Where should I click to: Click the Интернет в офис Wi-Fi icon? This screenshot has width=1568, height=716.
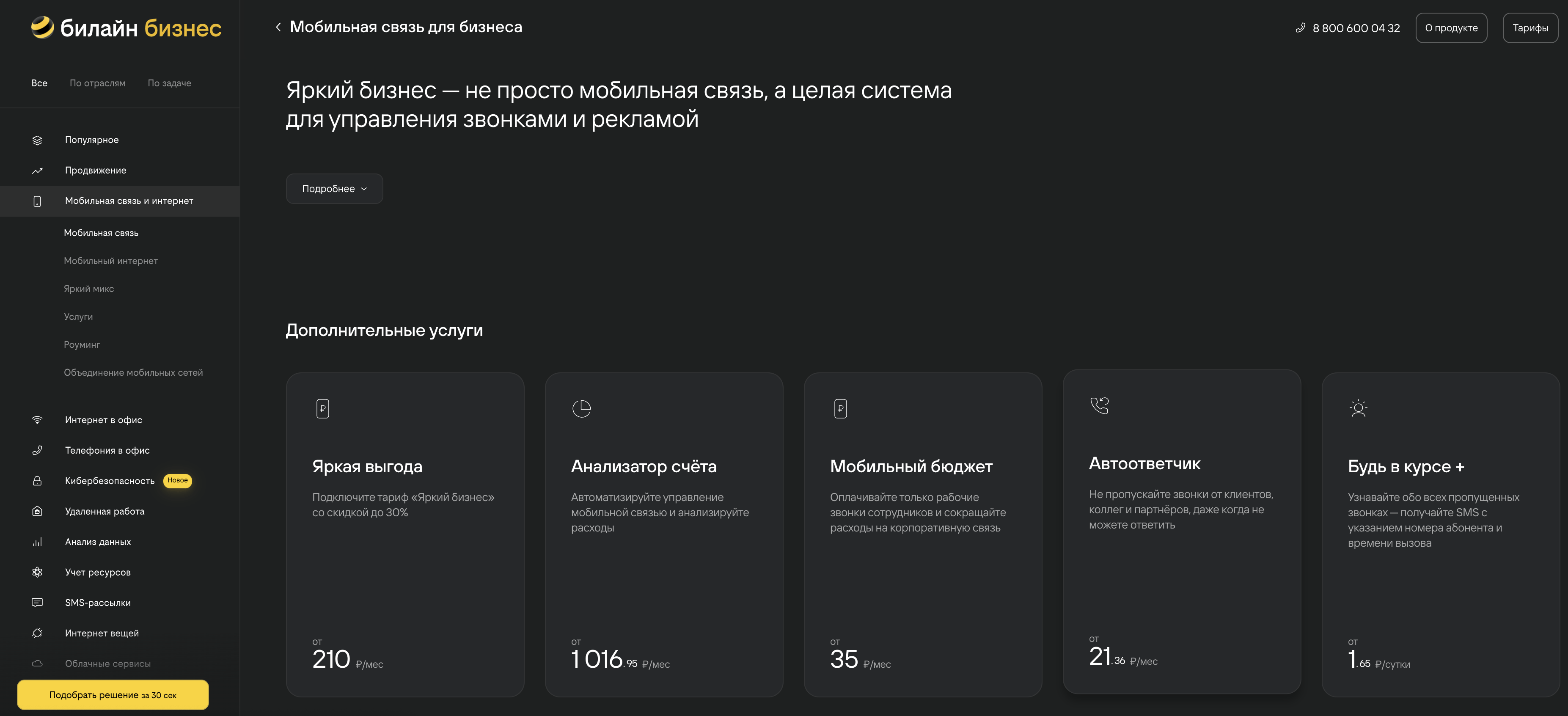pyautogui.click(x=37, y=419)
